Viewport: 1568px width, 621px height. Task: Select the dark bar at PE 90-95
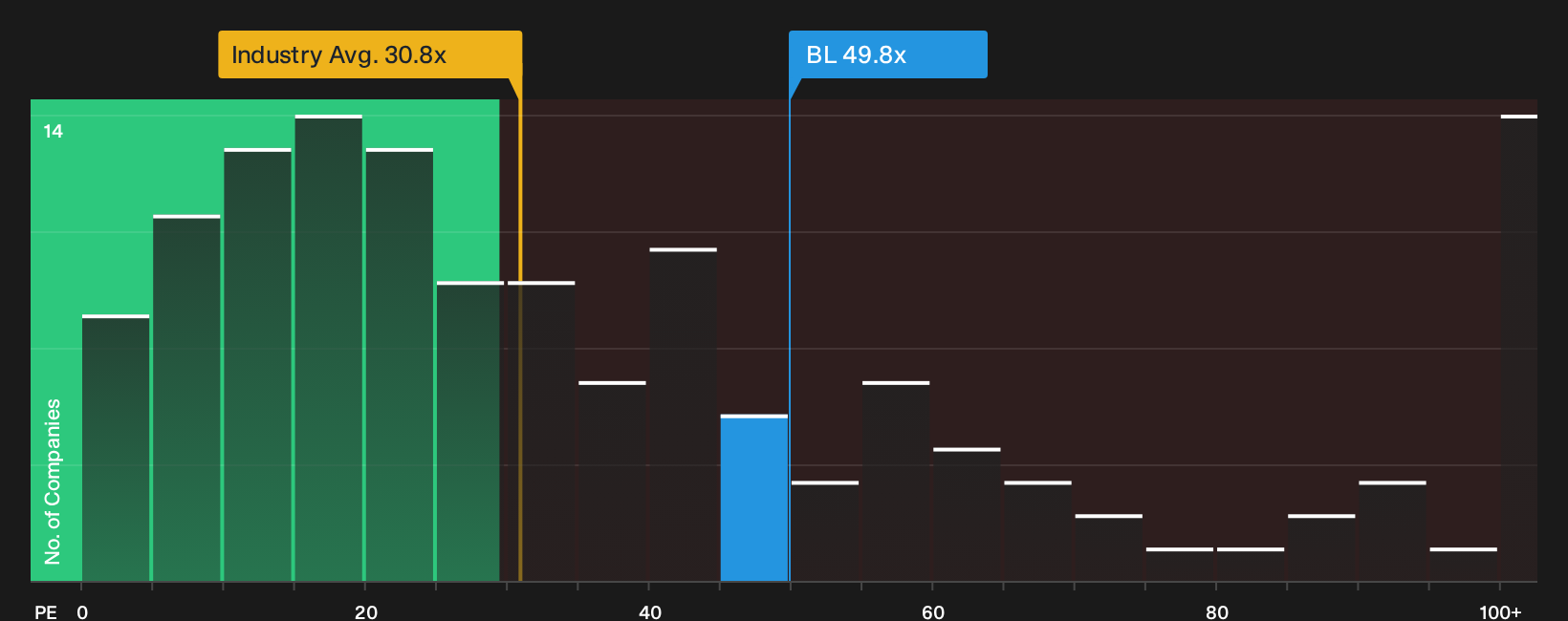pyautogui.click(x=1392, y=531)
